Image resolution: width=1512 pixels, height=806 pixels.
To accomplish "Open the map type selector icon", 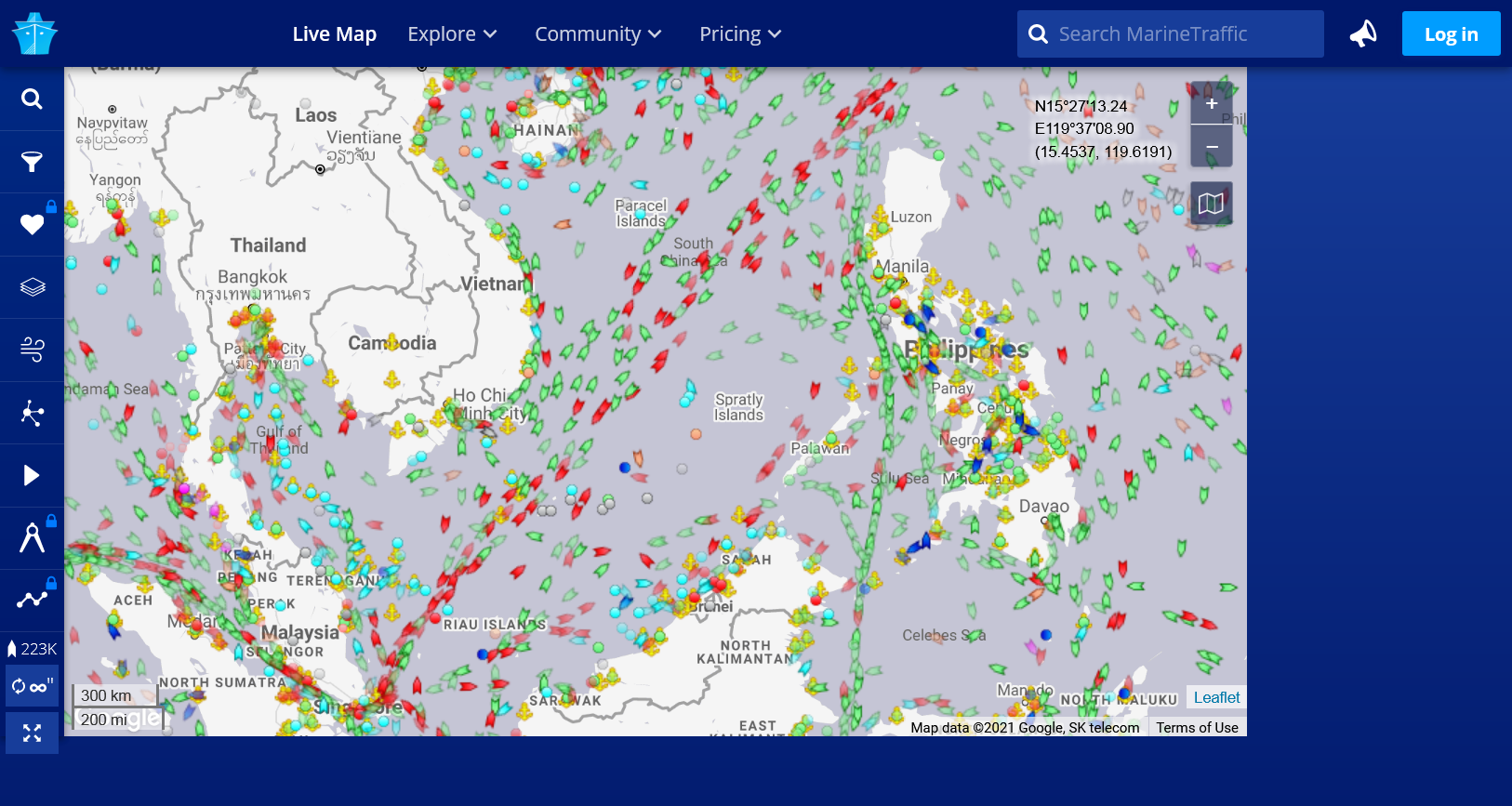I will [x=1212, y=203].
